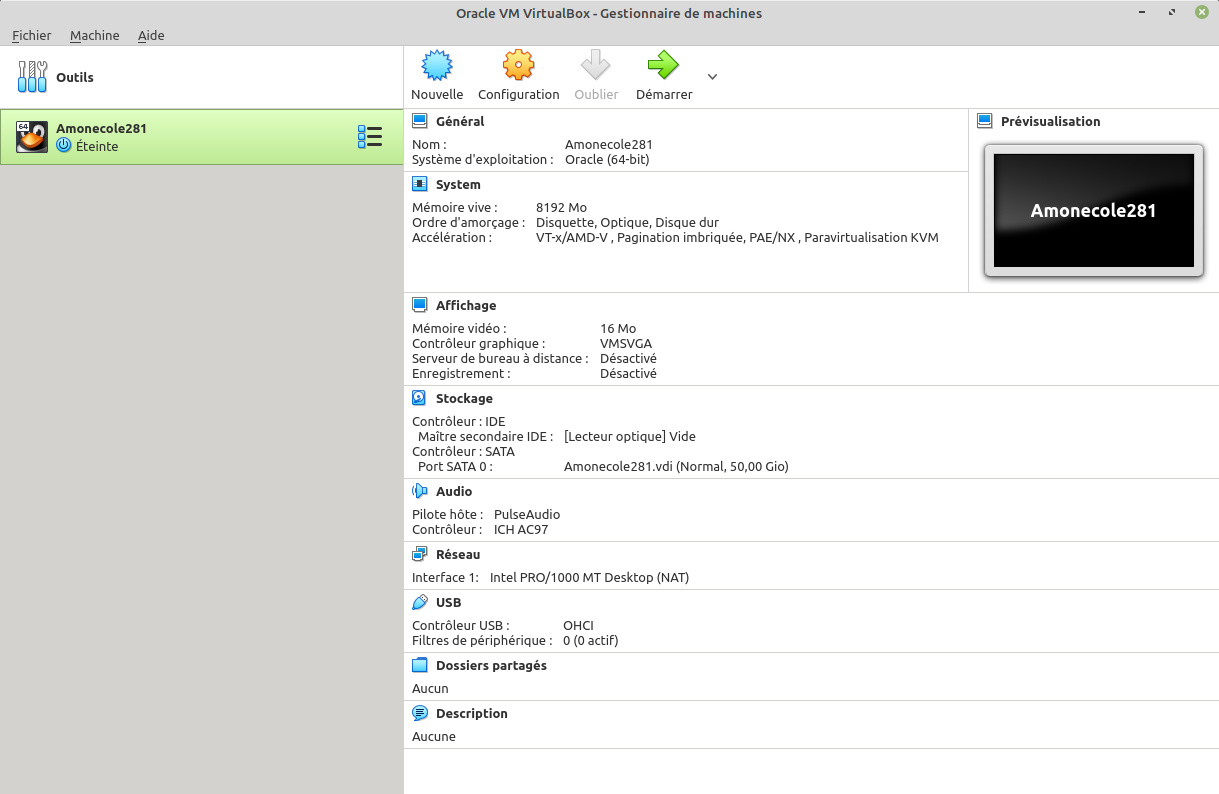Open the Aide menu
Image resolution: width=1219 pixels, height=794 pixels.
(151, 35)
